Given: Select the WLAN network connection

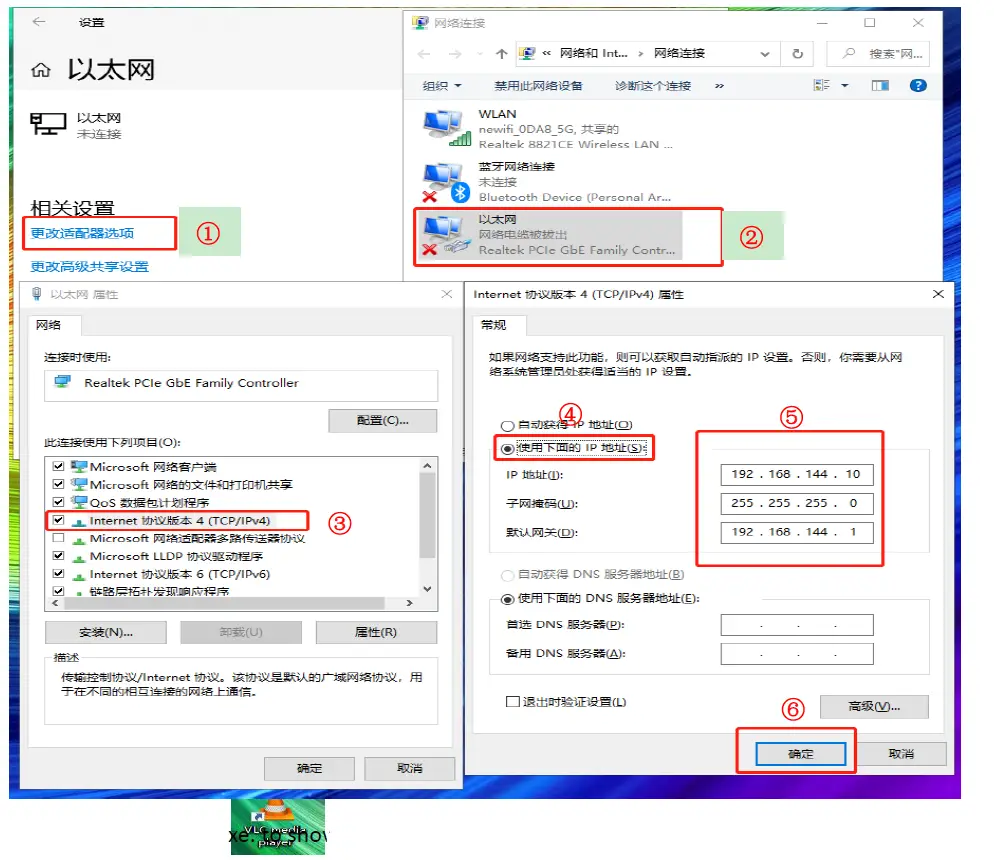Looking at the screenshot, I should (x=548, y=129).
